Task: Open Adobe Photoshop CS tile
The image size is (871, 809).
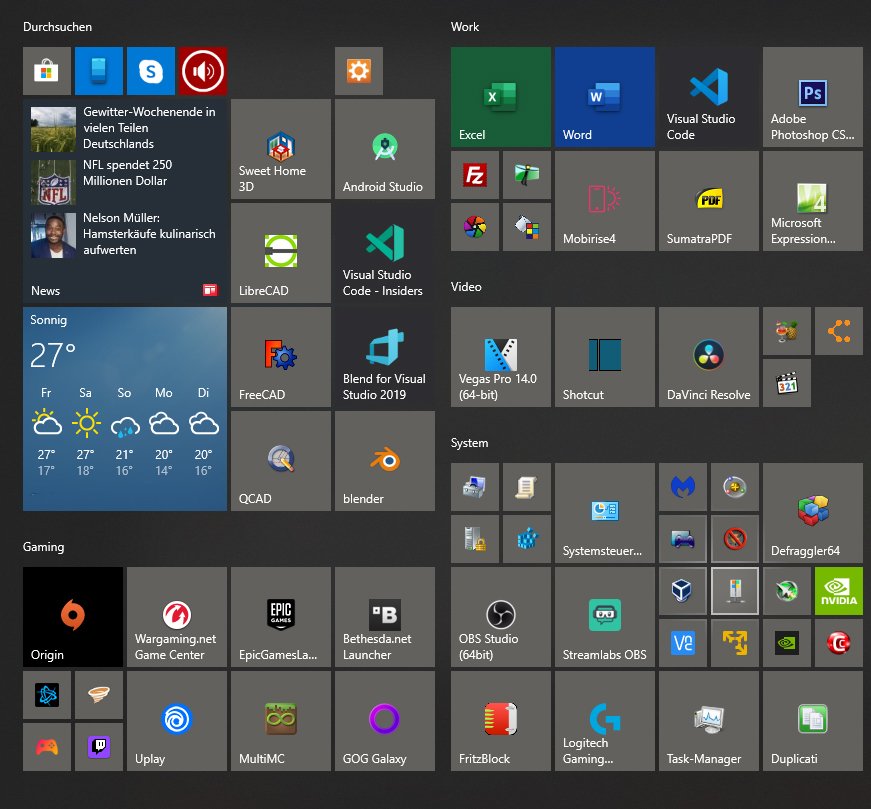Action: [813, 97]
